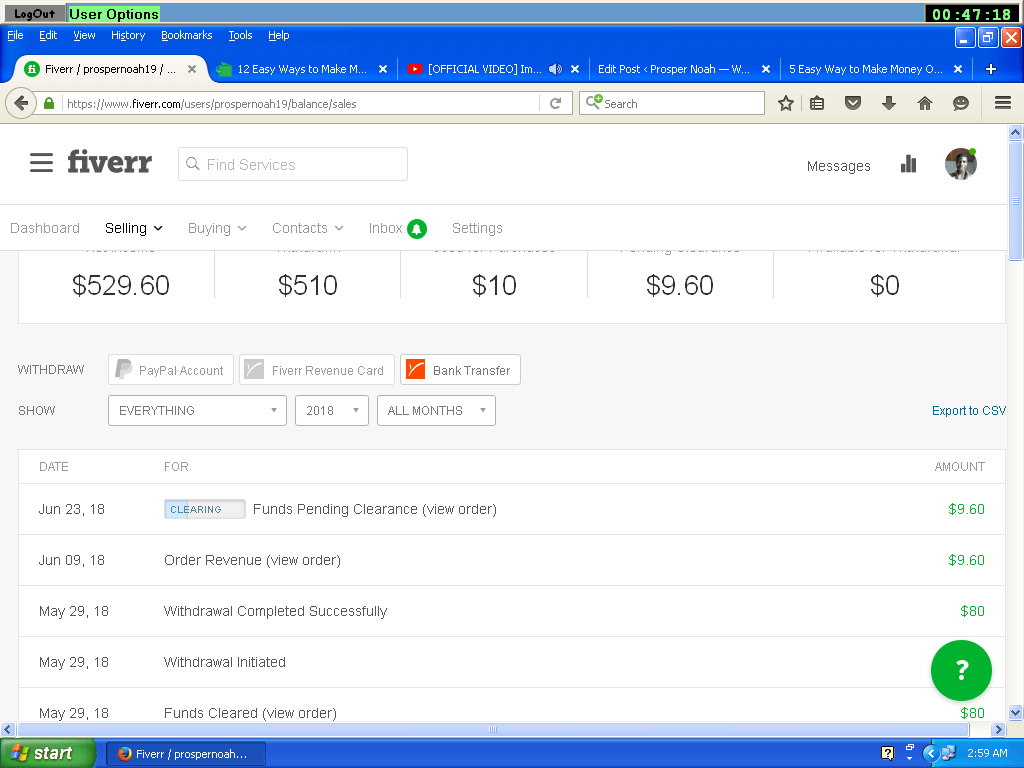Click the Windows start button
1024x768 pixels.
click(46, 753)
